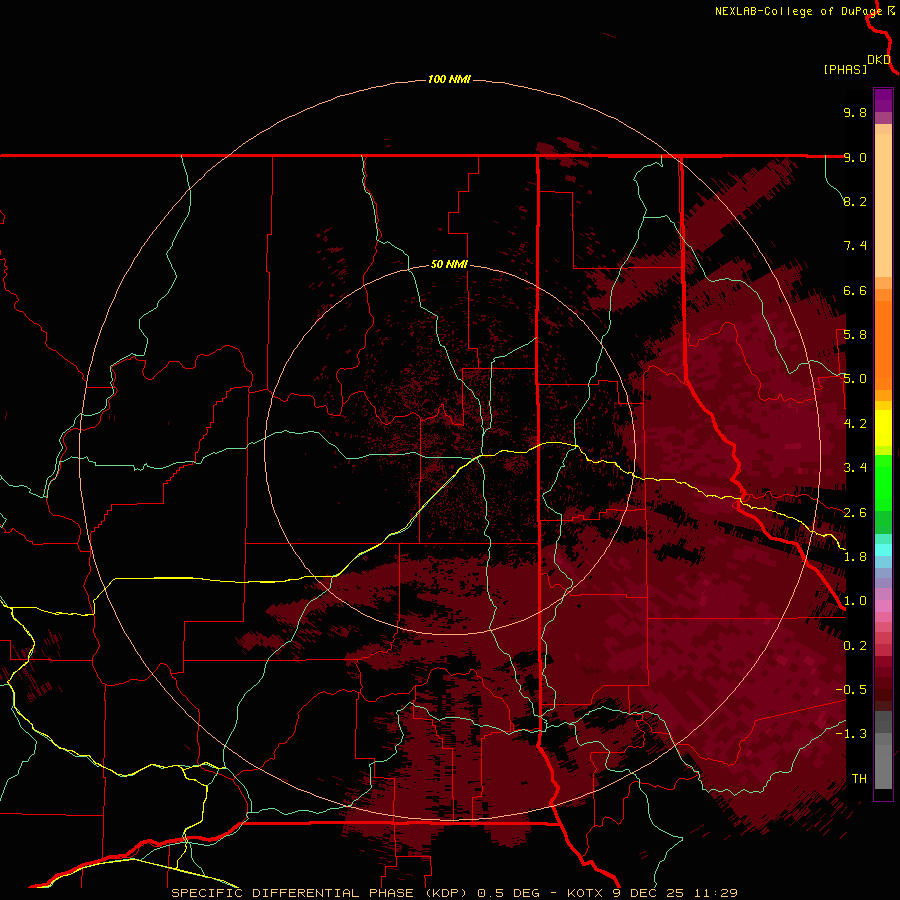This screenshot has width=900, height=900.
Task: Pick the yellow band of the color scale
Action: pyautogui.click(x=883, y=428)
